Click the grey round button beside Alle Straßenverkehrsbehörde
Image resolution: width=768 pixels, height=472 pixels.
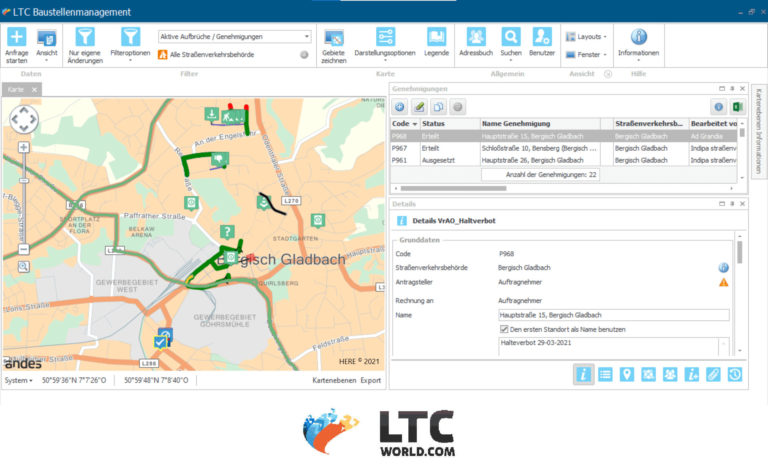pos(304,55)
